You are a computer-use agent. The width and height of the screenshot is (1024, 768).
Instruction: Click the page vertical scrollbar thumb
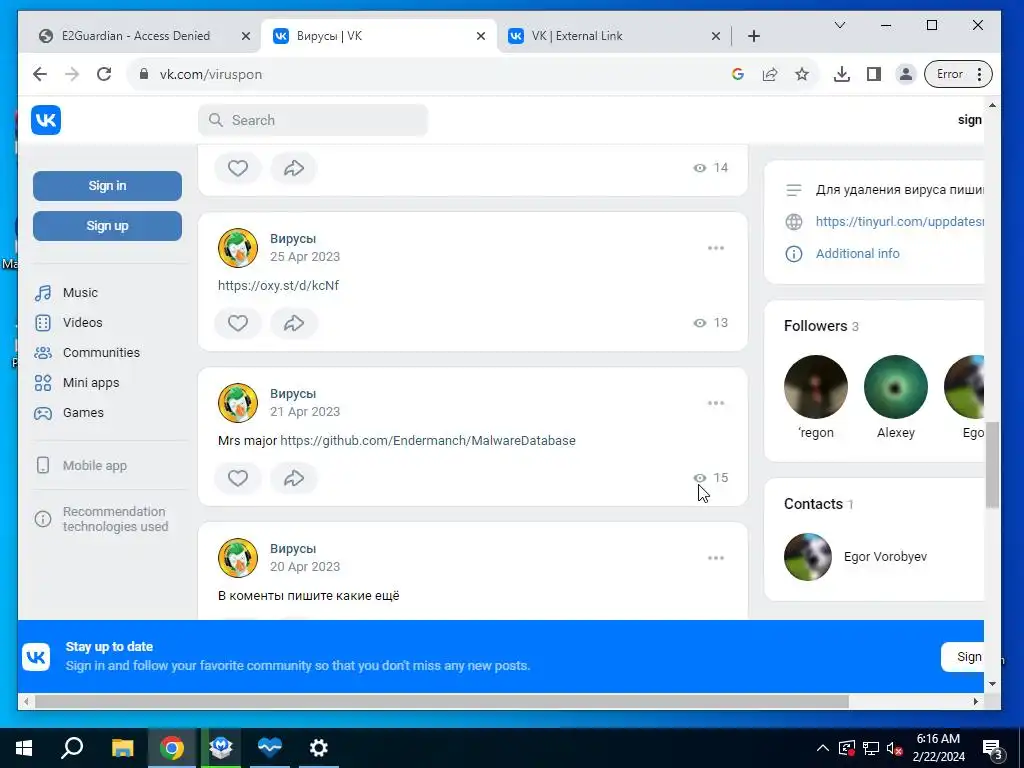(992, 464)
